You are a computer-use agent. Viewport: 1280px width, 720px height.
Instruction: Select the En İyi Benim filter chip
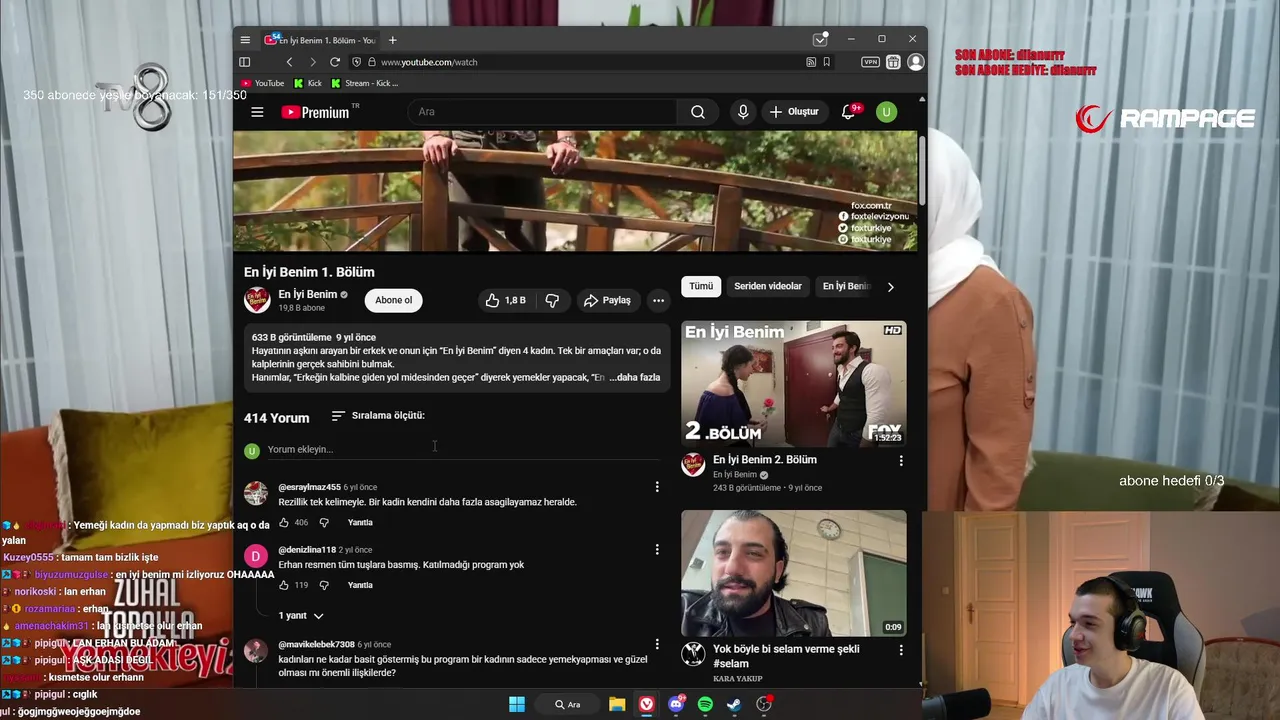(x=846, y=286)
